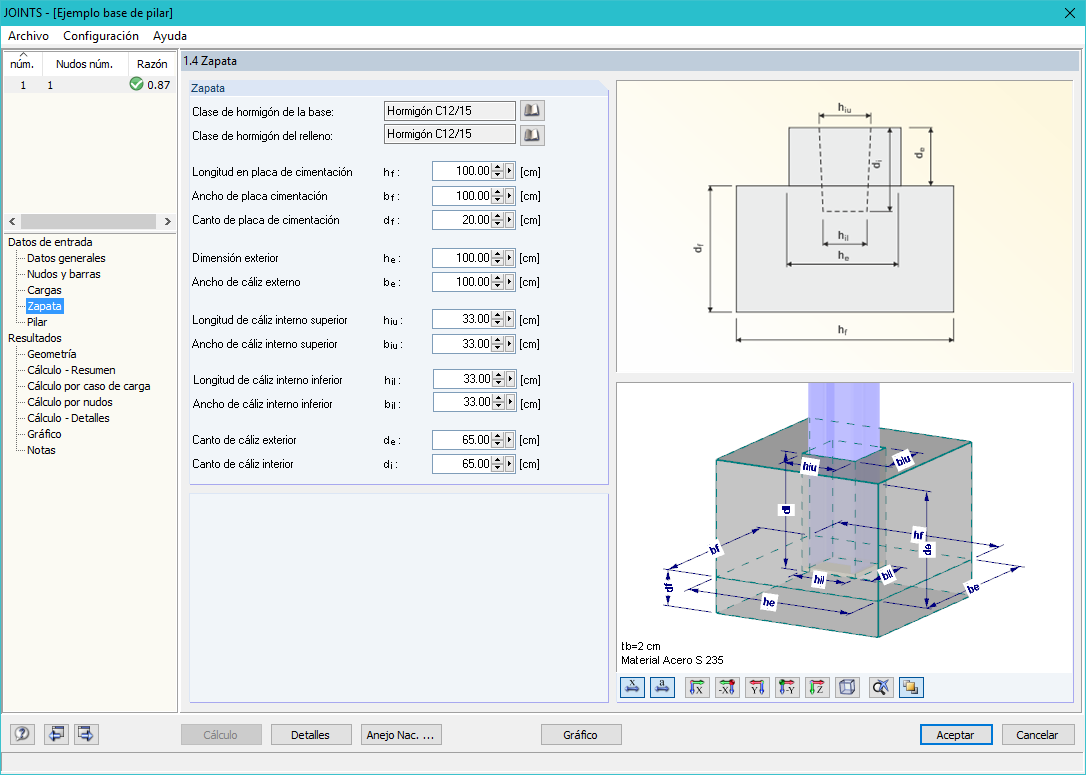Set 3D view in -X direction
Image resolution: width=1086 pixels, height=775 pixels.
click(727, 687)
